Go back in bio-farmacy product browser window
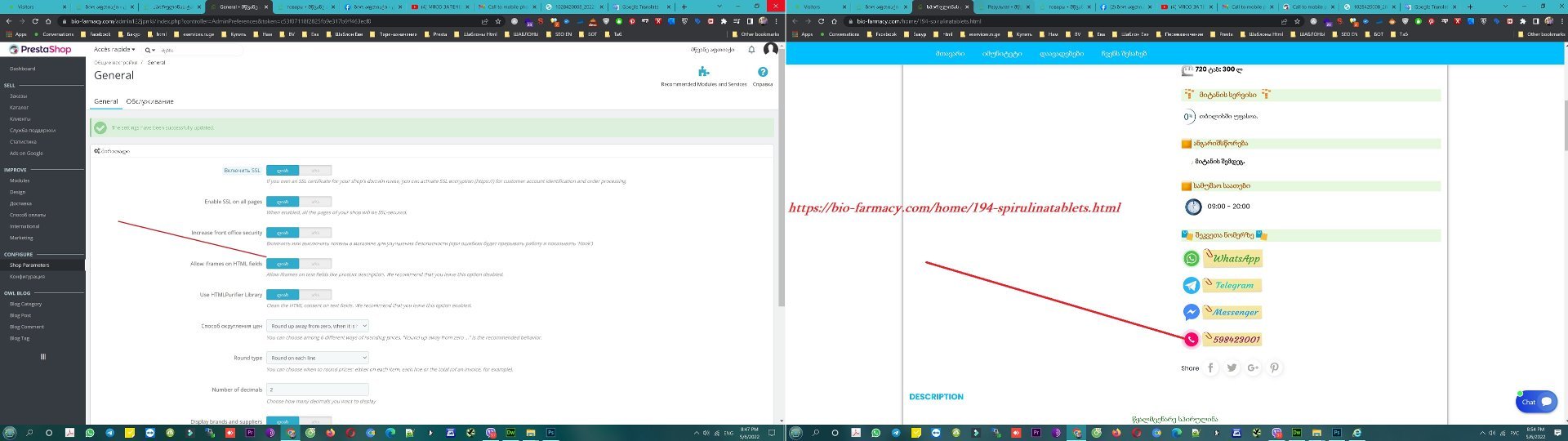 pos(795,21)
